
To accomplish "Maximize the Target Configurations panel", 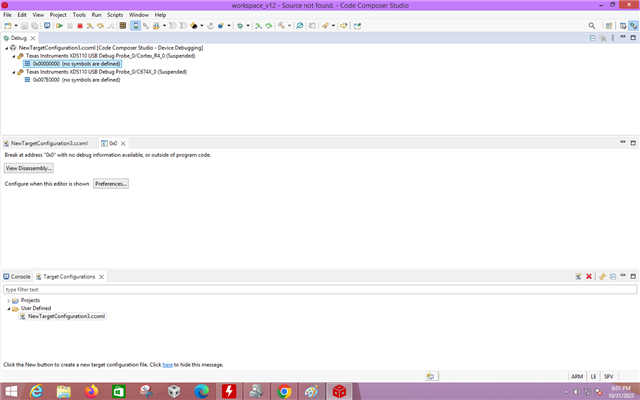I will [x=633, y=276].
